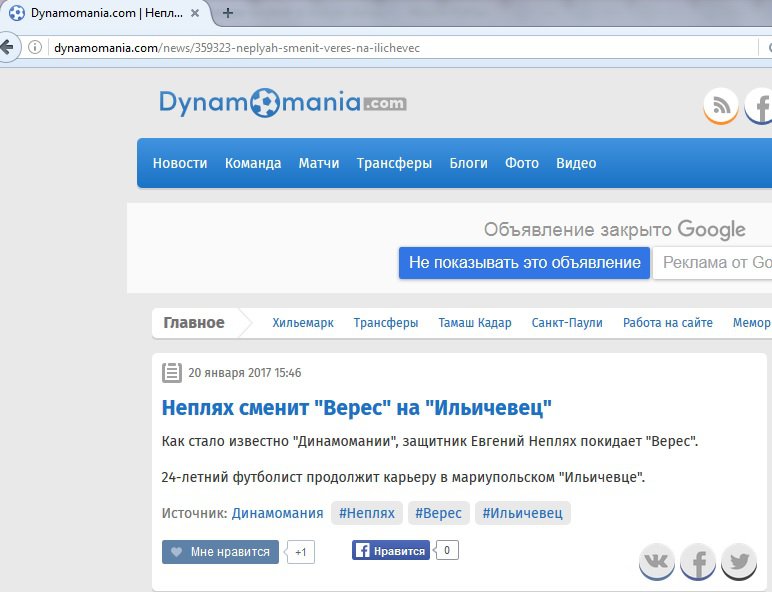The width and height of the screenshot is (772, 592).
Task: Select the 'Главное' tab
Action: (x=194, y=323)
